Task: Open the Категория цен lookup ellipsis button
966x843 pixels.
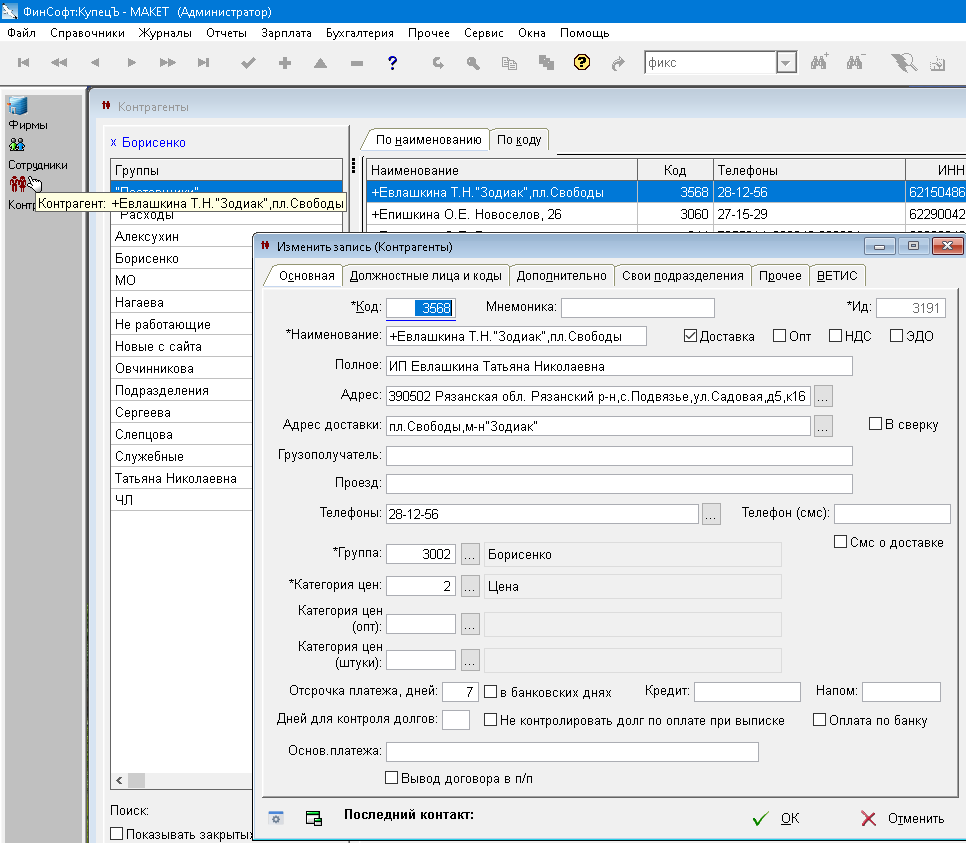Action: point(470,587)
